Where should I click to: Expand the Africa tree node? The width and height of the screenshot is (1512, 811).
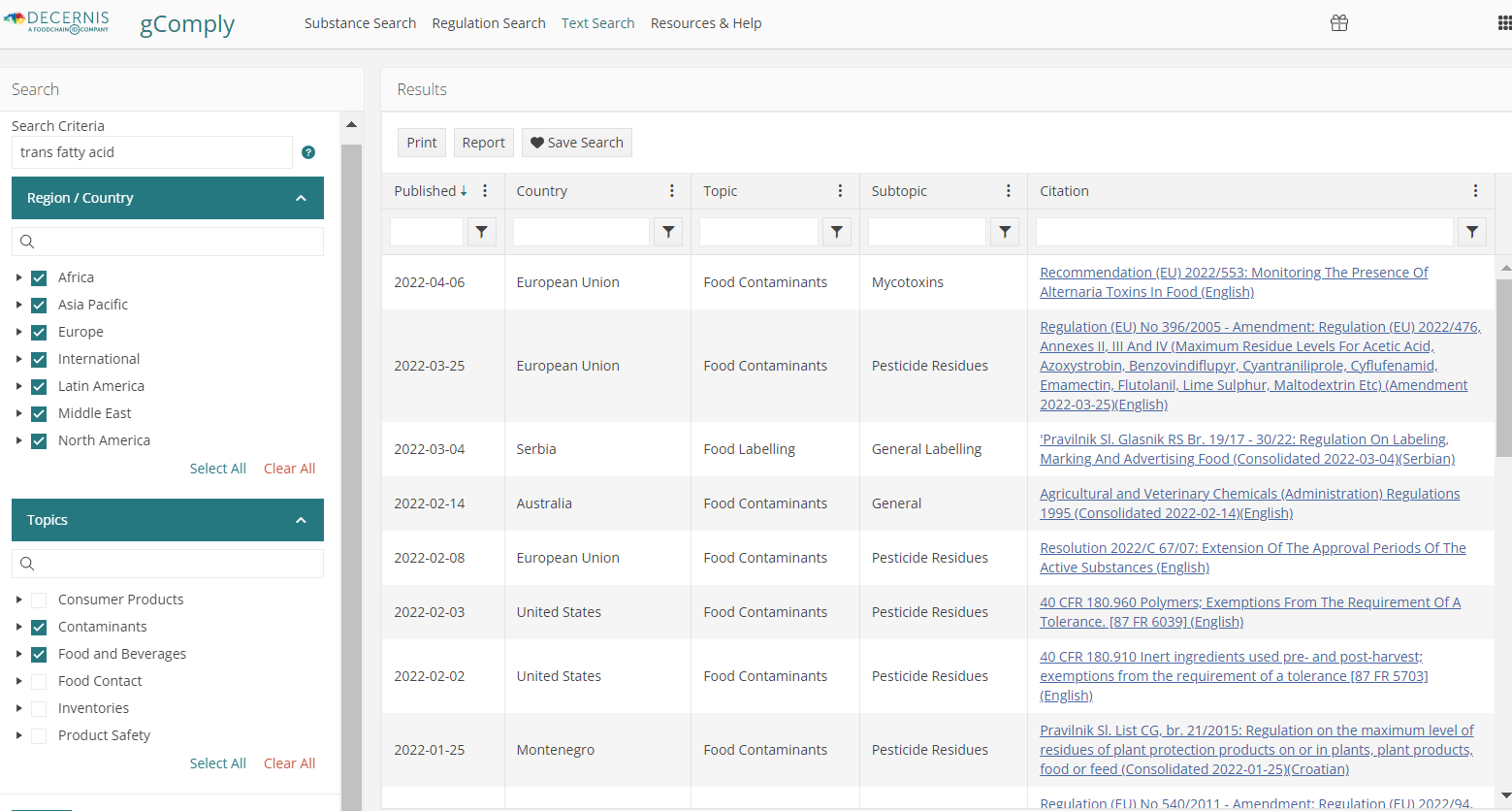pyautogui.click(x=18, y=277)
